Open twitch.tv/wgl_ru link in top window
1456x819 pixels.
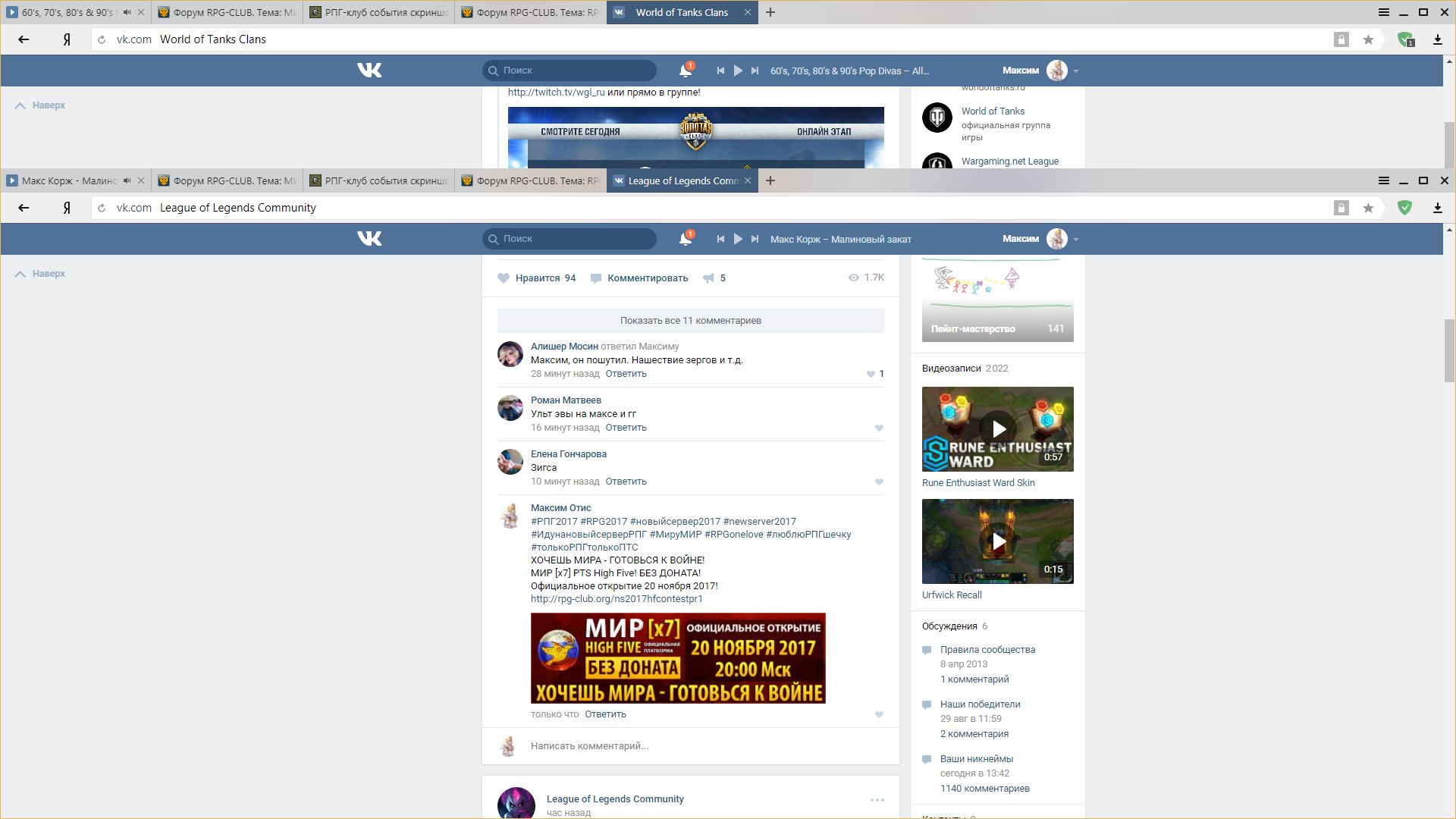click(557, 93)
